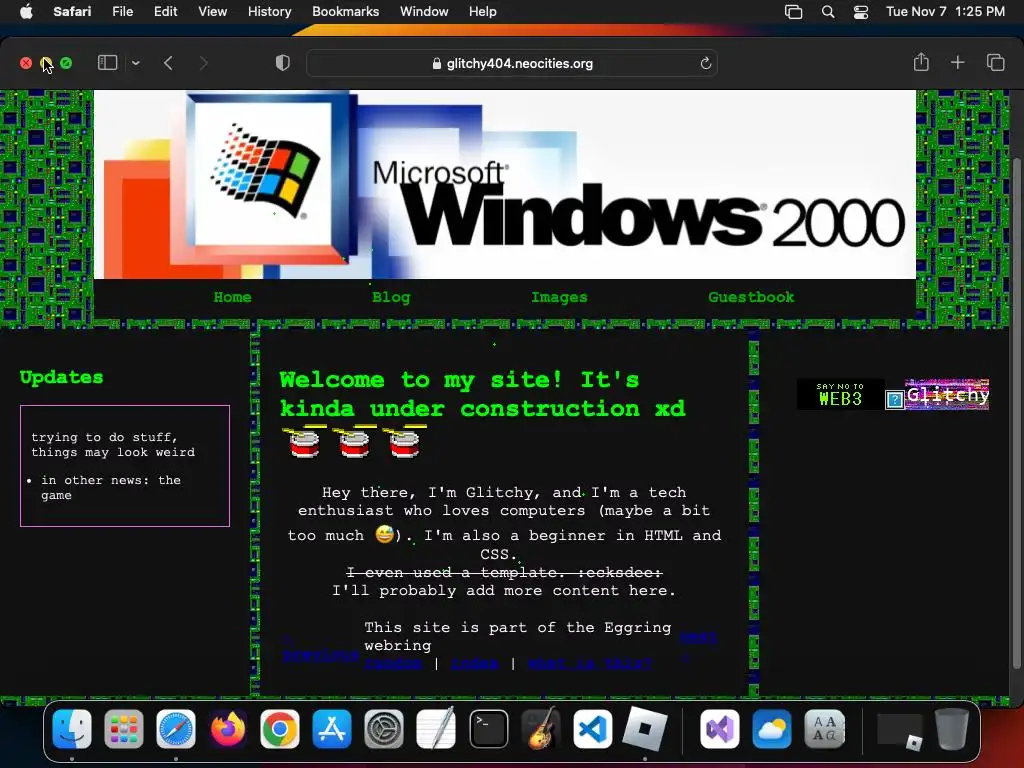Follow the webring random link
Image resolution: width=1024 pixels, height=768 pixels.
click(x=394, y=664)
